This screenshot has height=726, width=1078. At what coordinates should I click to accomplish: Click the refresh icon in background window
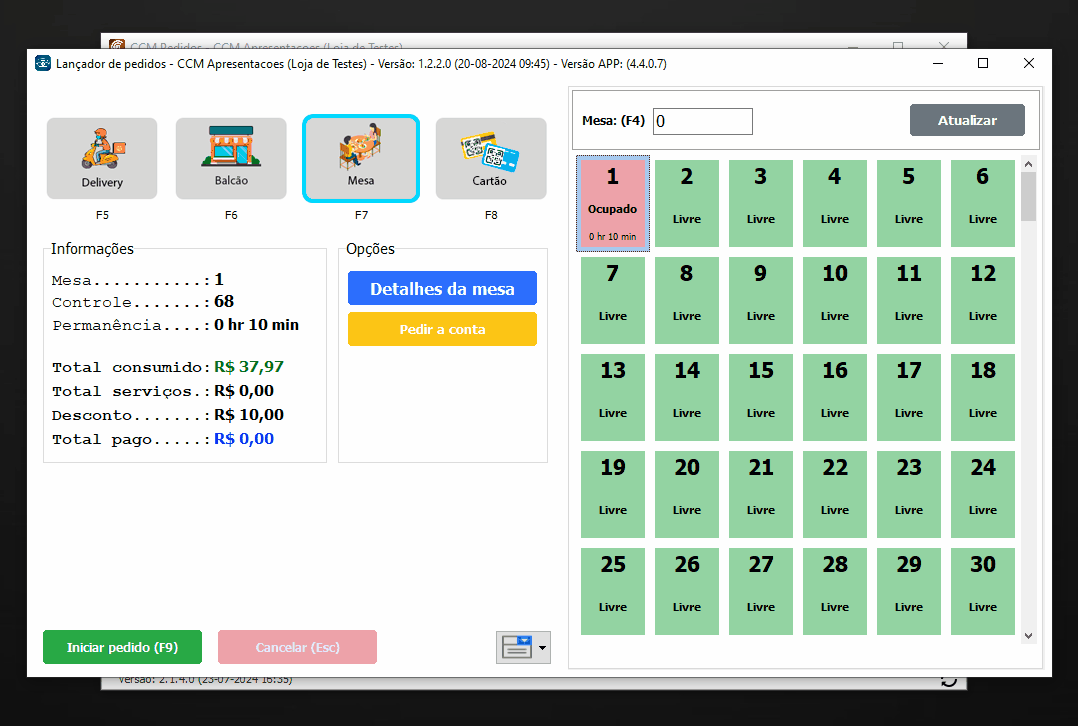coord(949,681)
